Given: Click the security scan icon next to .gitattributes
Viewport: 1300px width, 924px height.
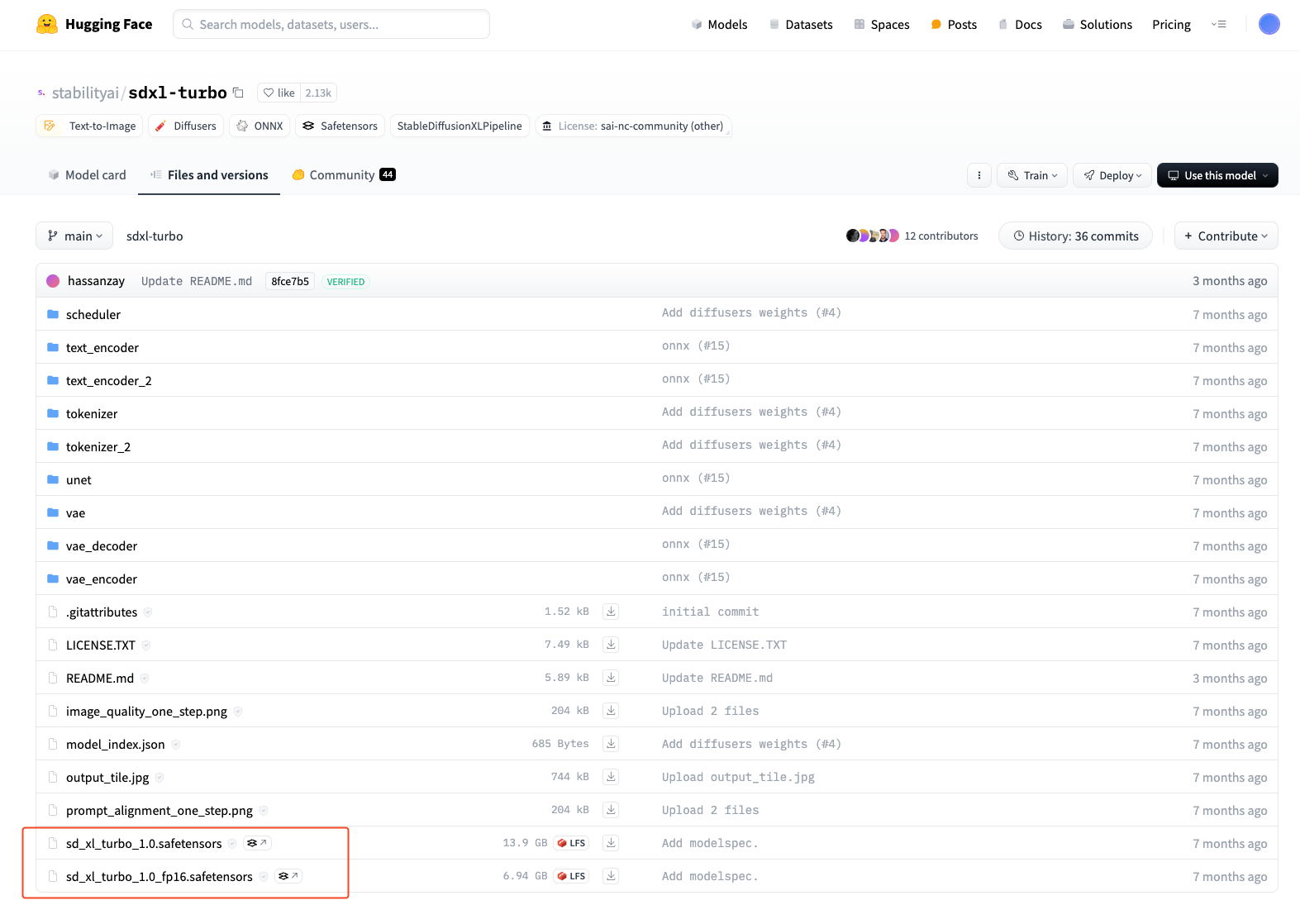Looking at the screenshot, I should [x=148, y=612].
